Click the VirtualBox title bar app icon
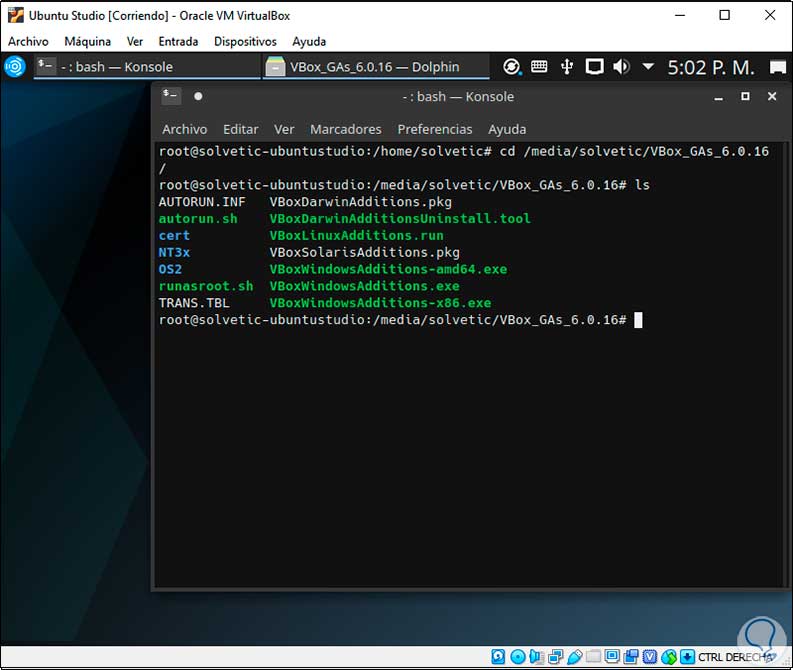793x670 pixels. pos(16,15)
